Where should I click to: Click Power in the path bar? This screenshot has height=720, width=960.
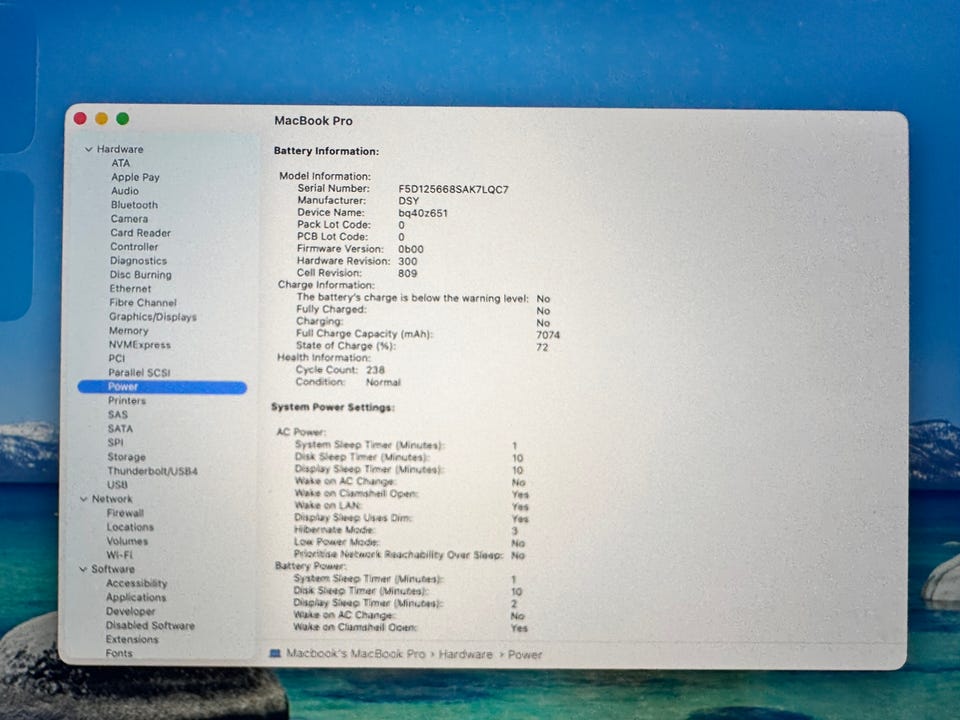(x=525, y=655)
